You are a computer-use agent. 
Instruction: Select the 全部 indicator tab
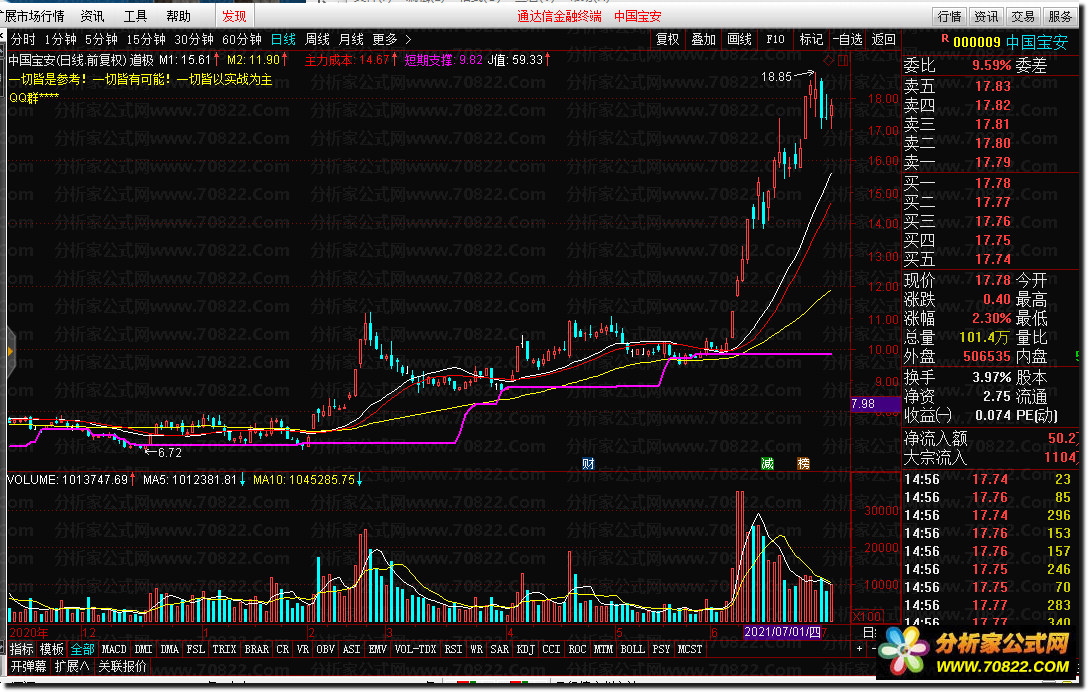click(x=83, y=649)
